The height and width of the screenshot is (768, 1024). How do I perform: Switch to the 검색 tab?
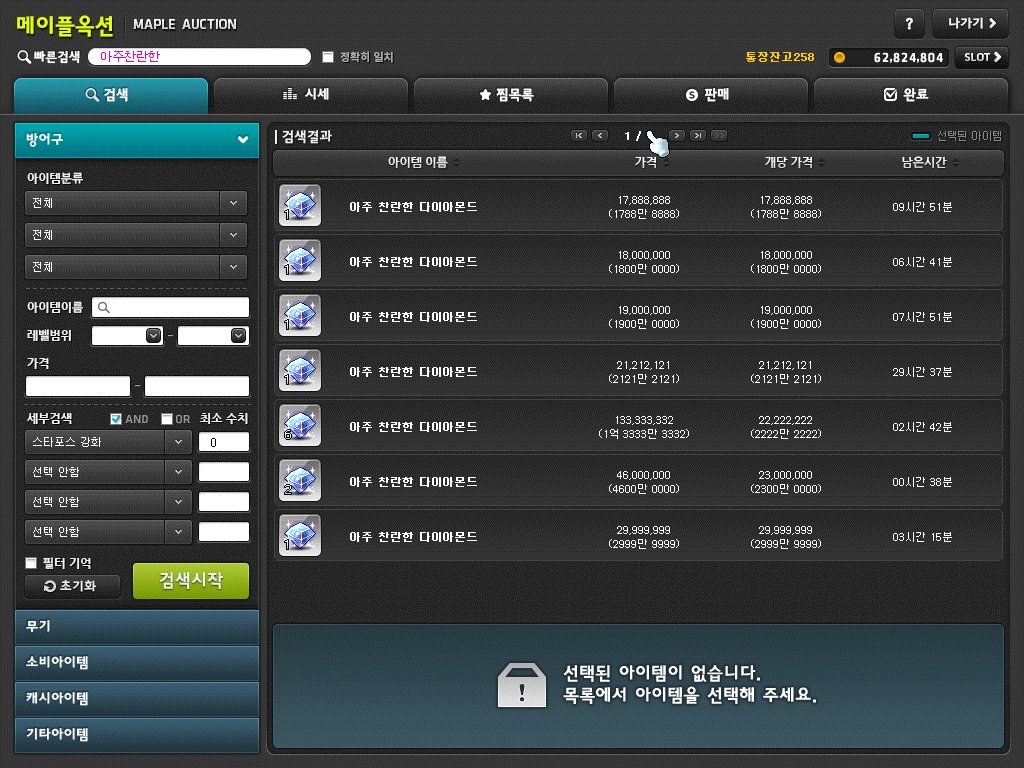(111, 95)
